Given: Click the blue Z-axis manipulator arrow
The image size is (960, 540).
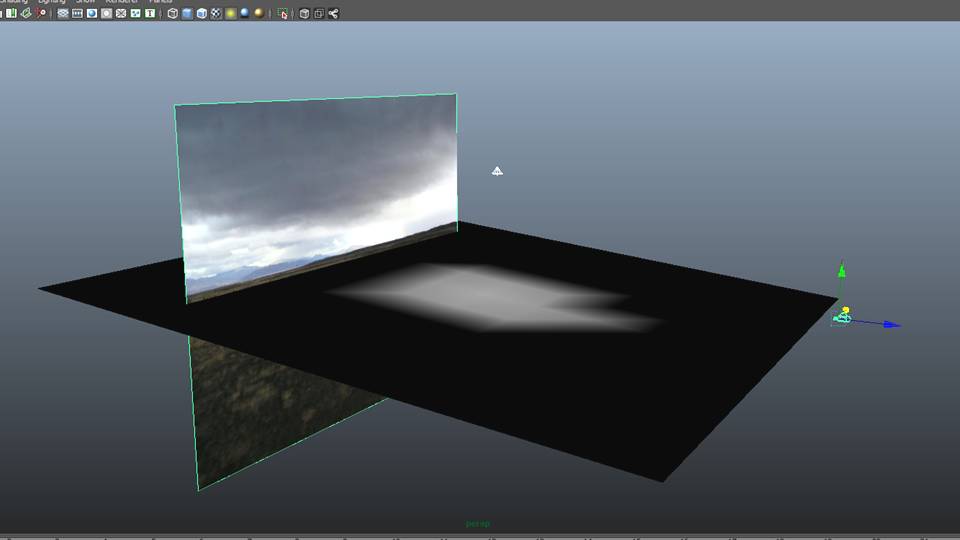Looking at the screenshot, I should pyautogui.click(x=891, y=324).
